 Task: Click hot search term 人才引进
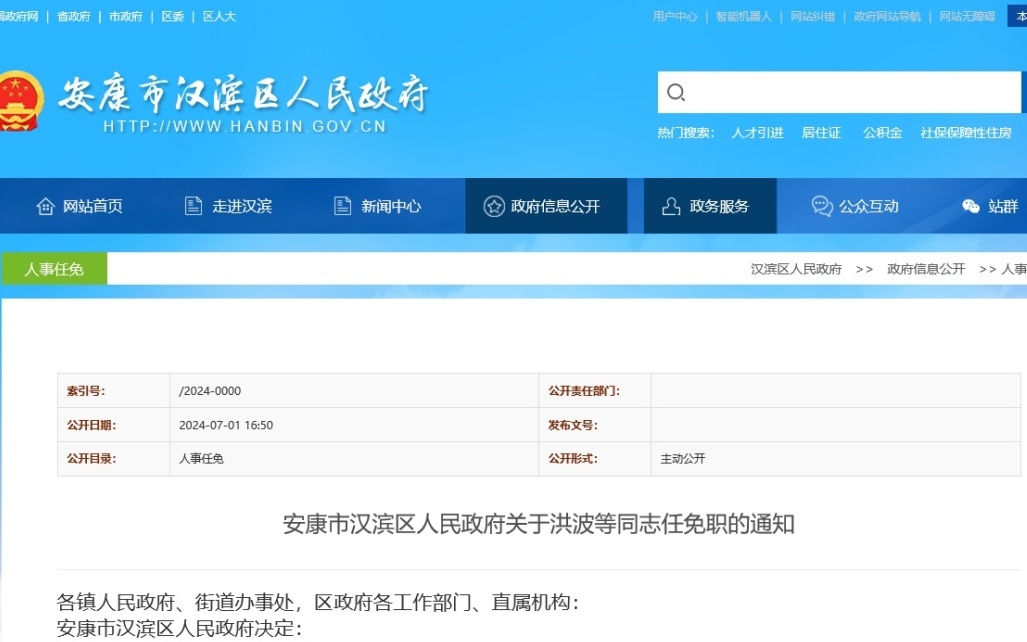(x=757, y=133)
